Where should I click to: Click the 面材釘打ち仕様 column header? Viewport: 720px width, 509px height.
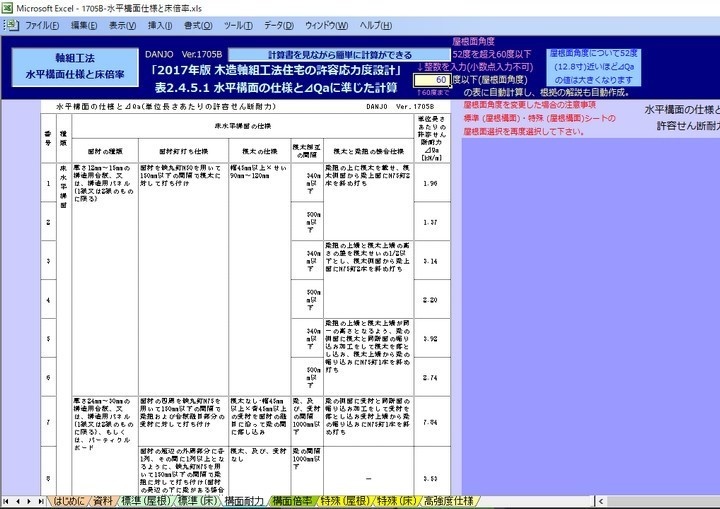click(x=183, y=151)
